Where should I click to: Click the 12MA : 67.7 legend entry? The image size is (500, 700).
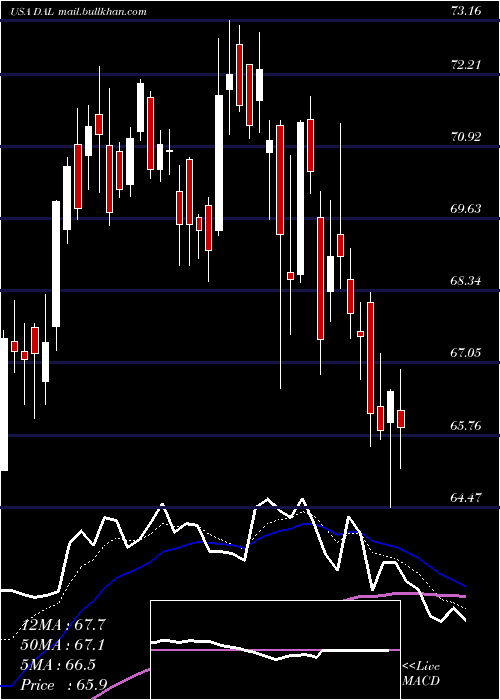62,625
